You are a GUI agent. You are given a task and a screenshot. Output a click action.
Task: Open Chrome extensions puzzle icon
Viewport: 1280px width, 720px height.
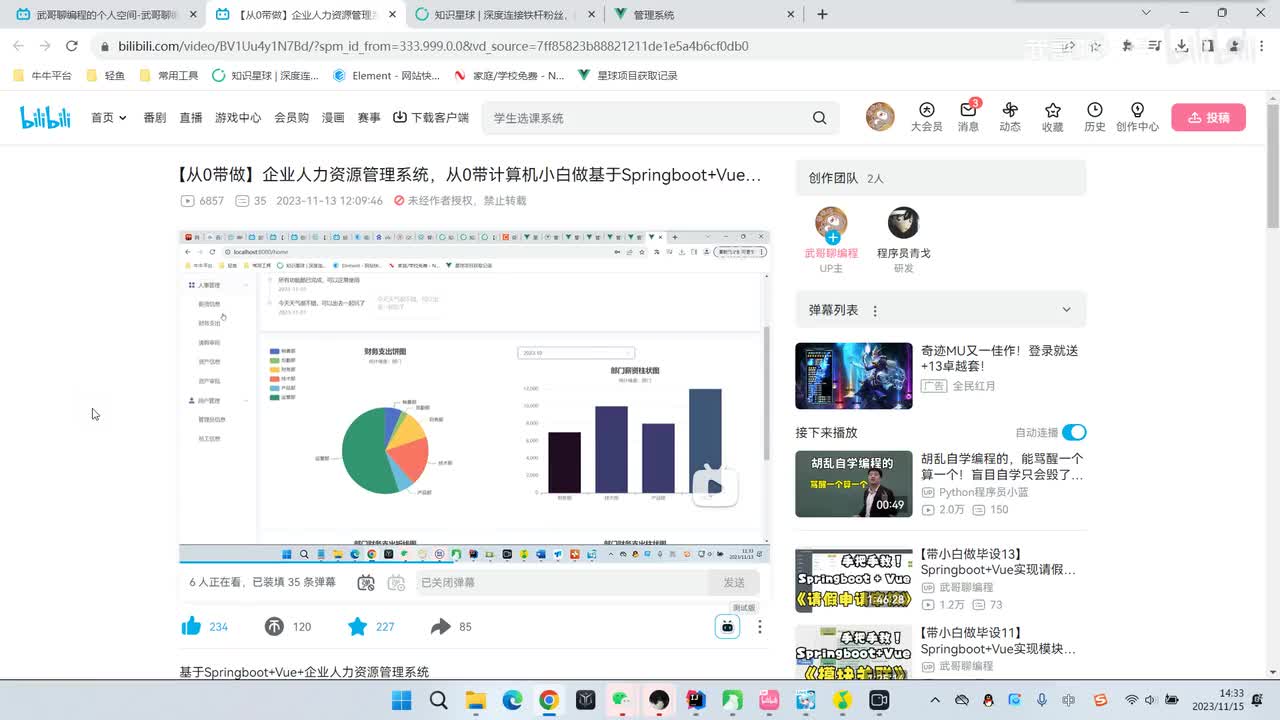click(1128, 46)
